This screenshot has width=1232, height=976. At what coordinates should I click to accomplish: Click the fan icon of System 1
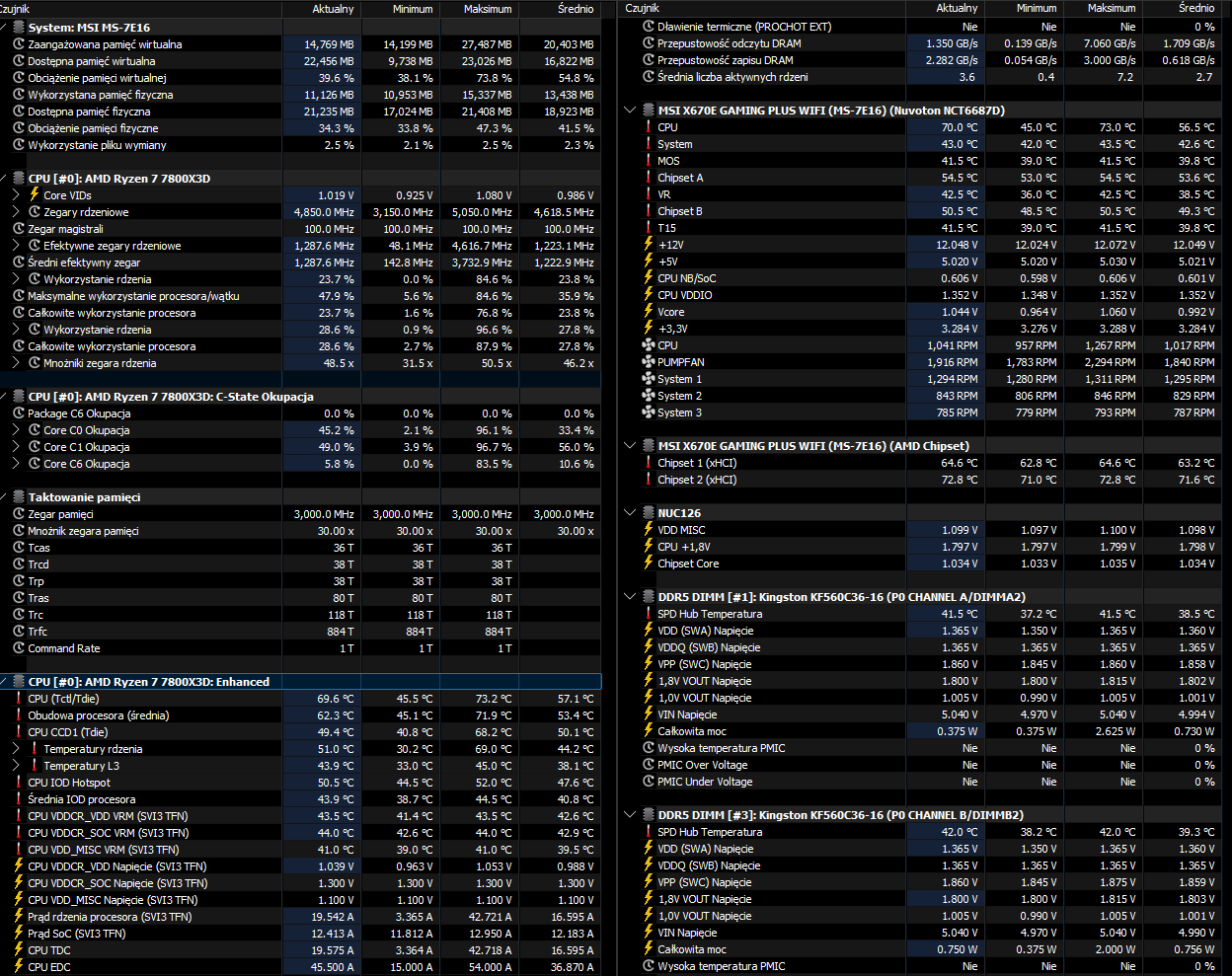(649, 379)
